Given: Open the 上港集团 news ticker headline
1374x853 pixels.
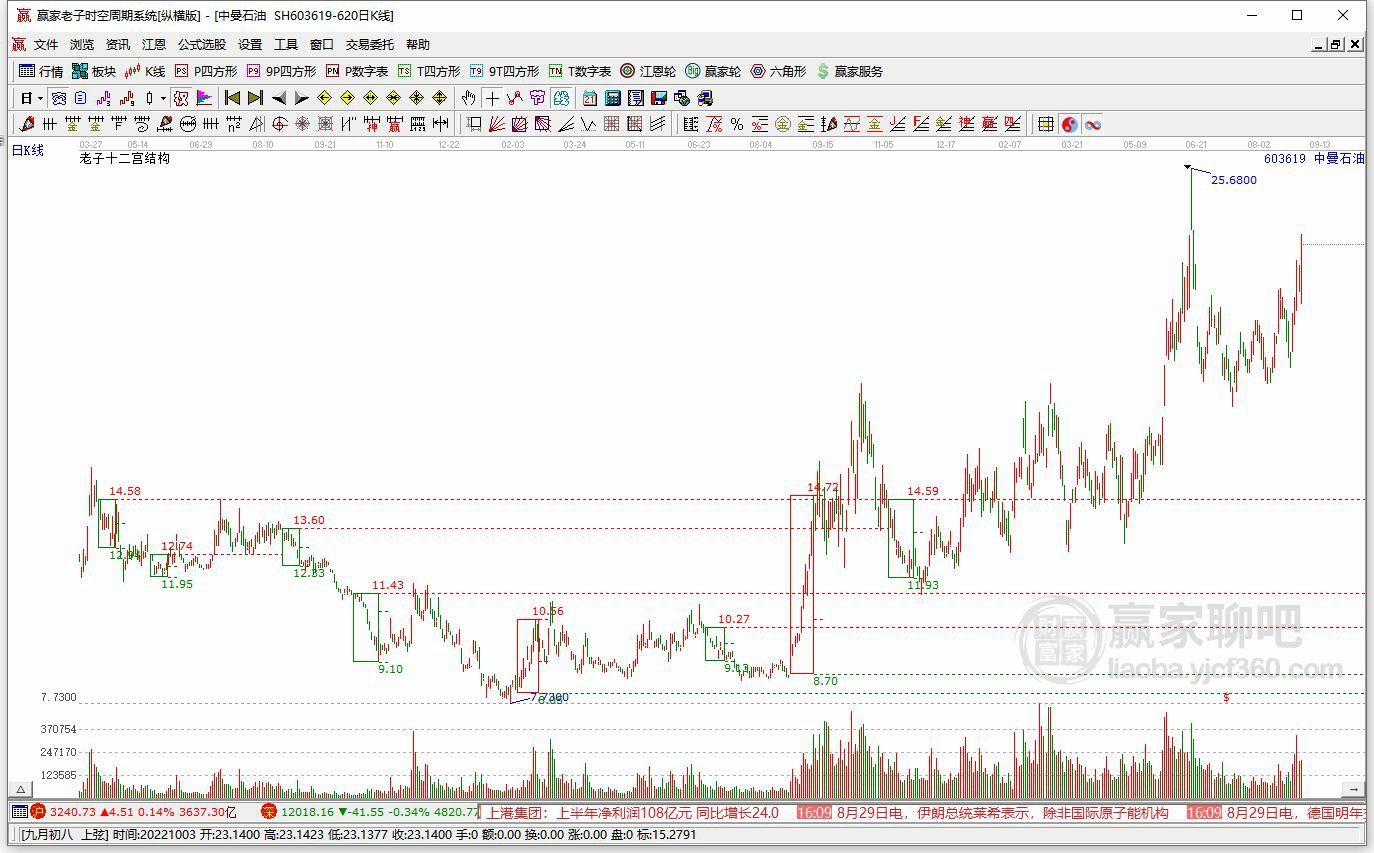Looking at the screenshot, I should [x=632, y=812].
